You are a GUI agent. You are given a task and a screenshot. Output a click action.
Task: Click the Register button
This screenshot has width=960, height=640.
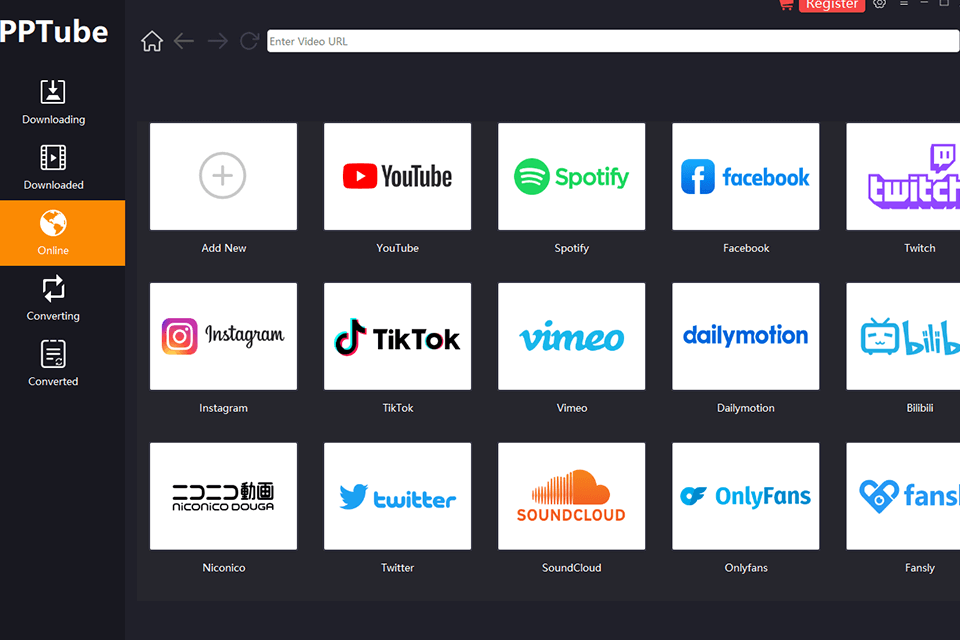[x=831, y=5]
